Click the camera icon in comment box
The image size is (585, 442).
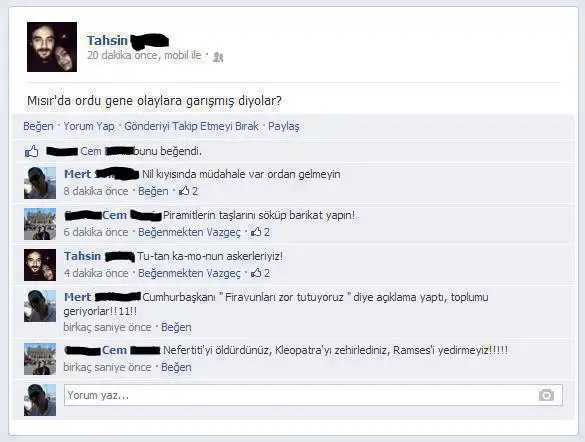(x=546, y=395)
